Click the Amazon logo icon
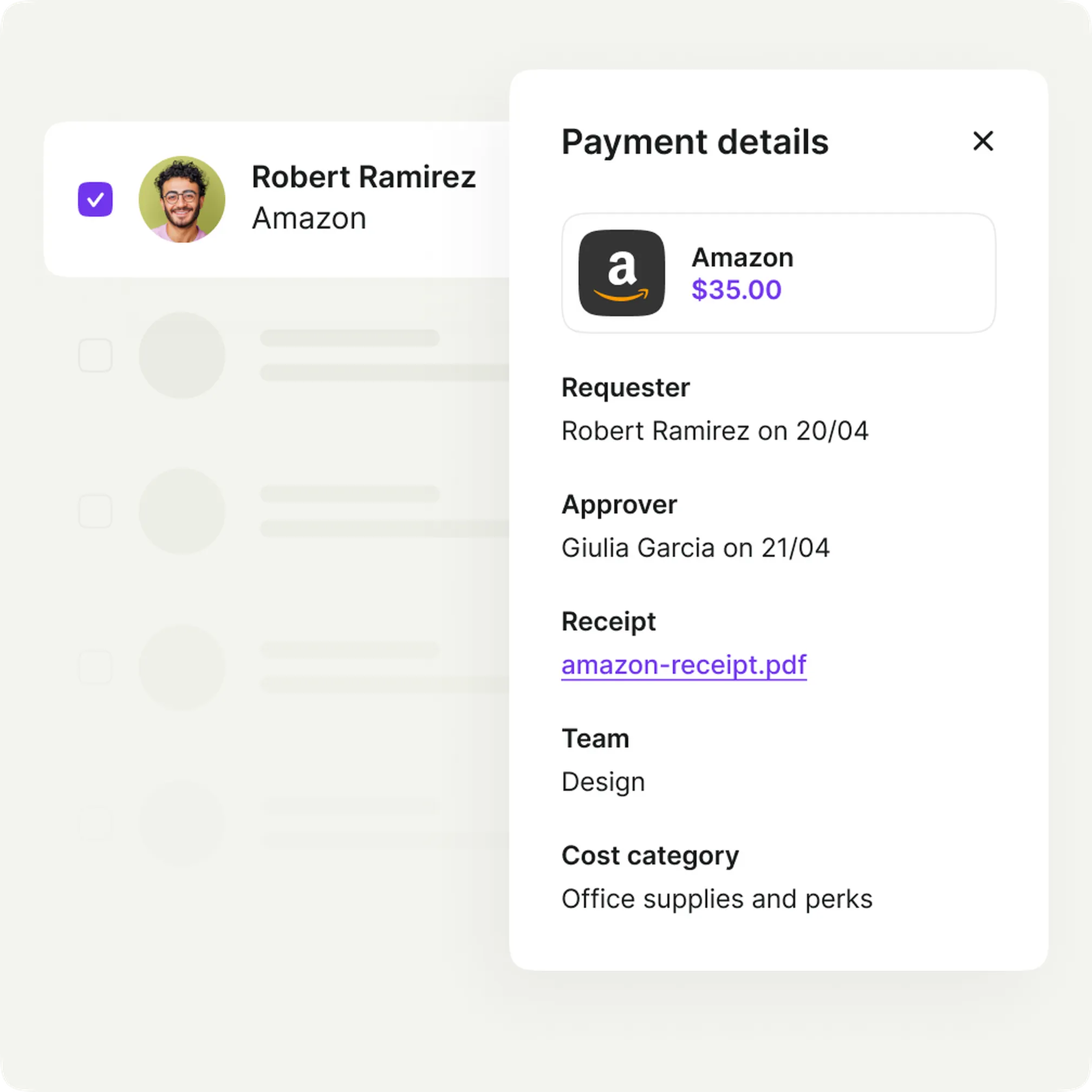Screen dimensions: 1092x1092 pos(621,272)
